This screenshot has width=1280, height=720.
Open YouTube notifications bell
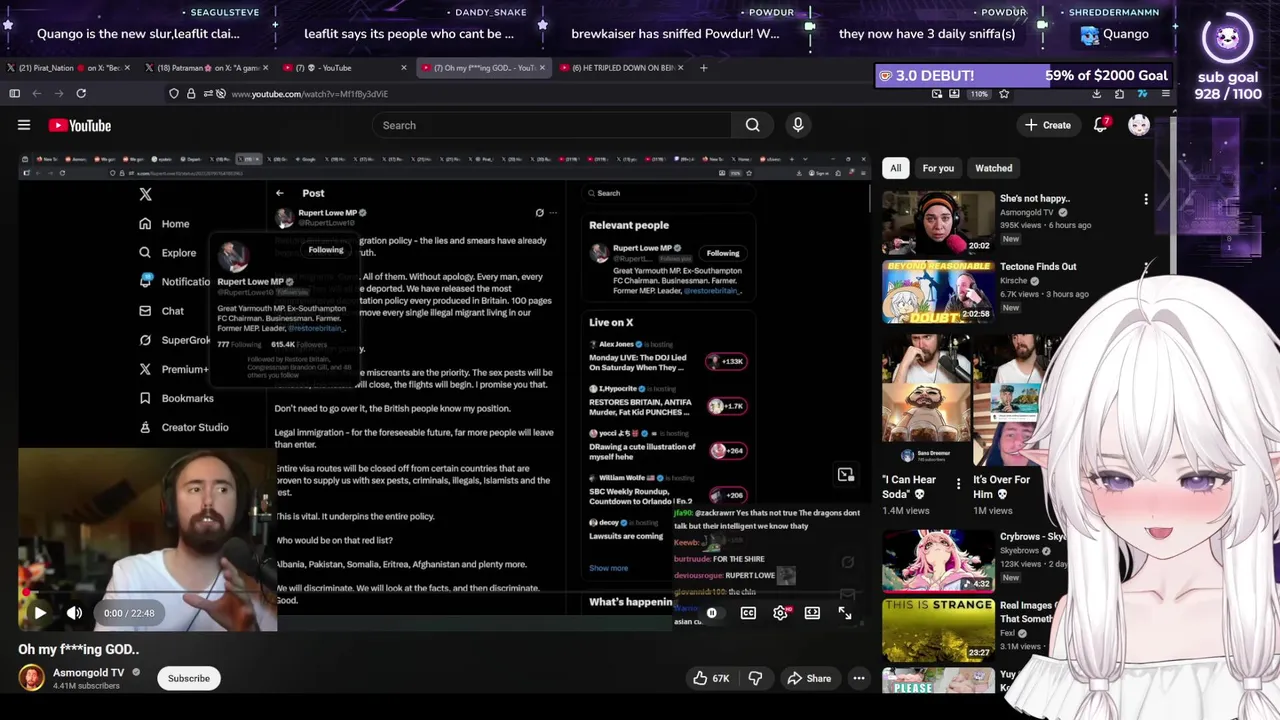(1101, 125)
